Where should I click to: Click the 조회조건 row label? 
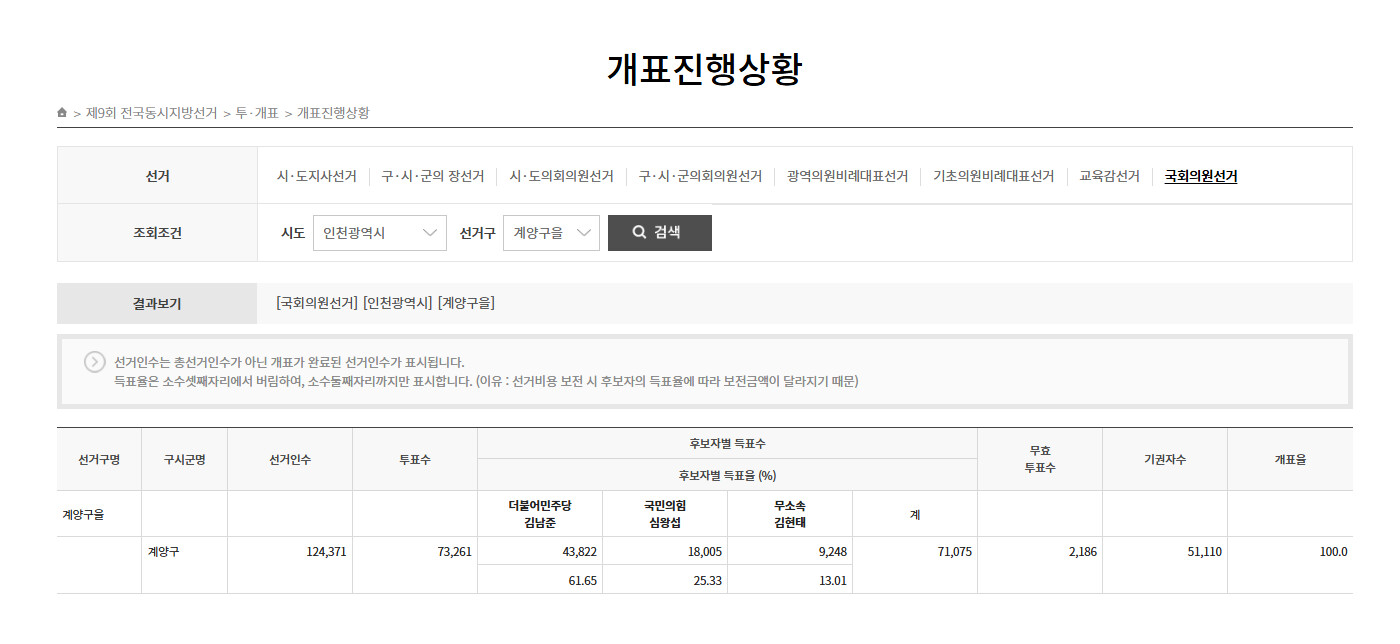pyautogui.click(x=157, y=233)
